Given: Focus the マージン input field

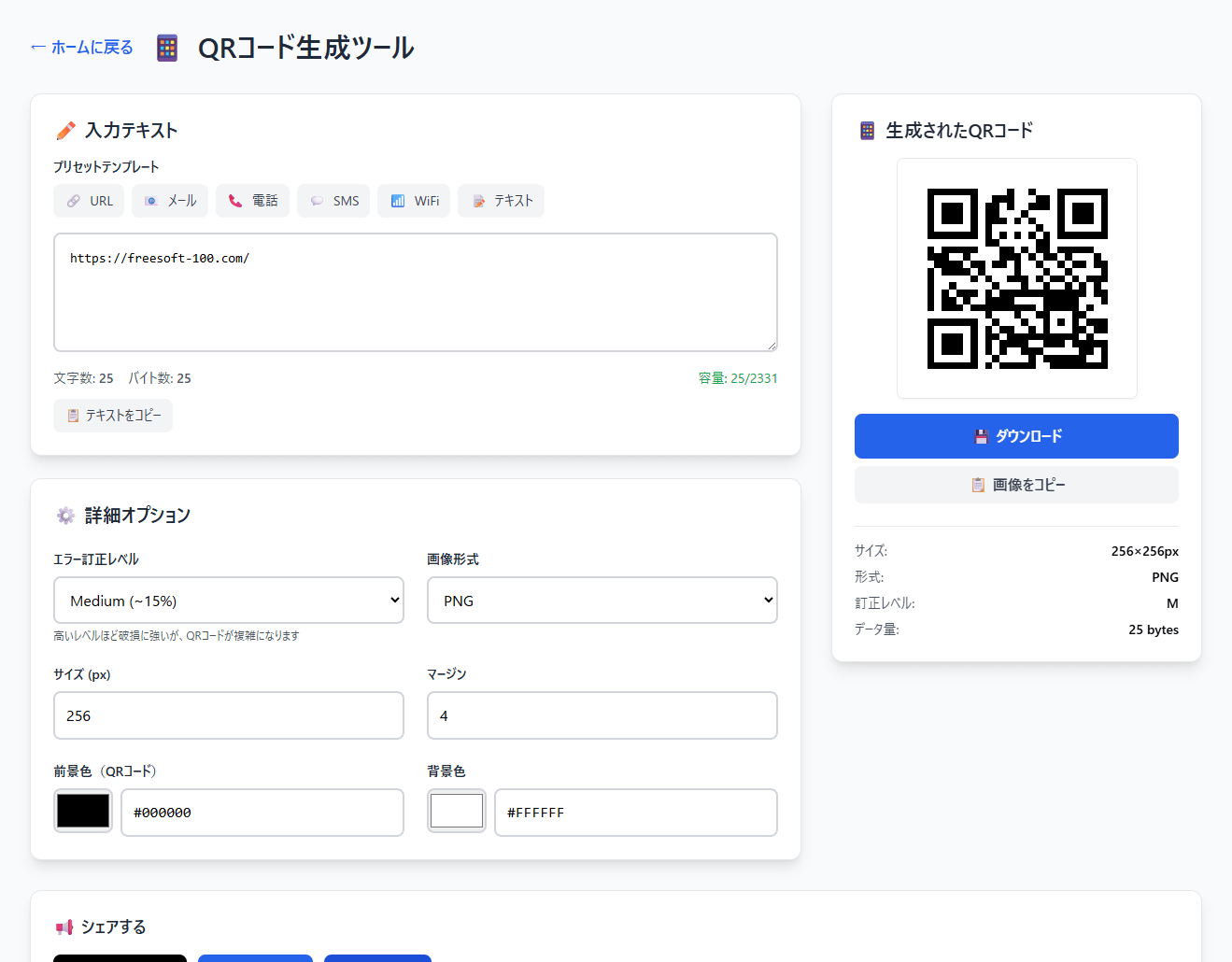Looking at the screenshot, I should tap(602, 715).
